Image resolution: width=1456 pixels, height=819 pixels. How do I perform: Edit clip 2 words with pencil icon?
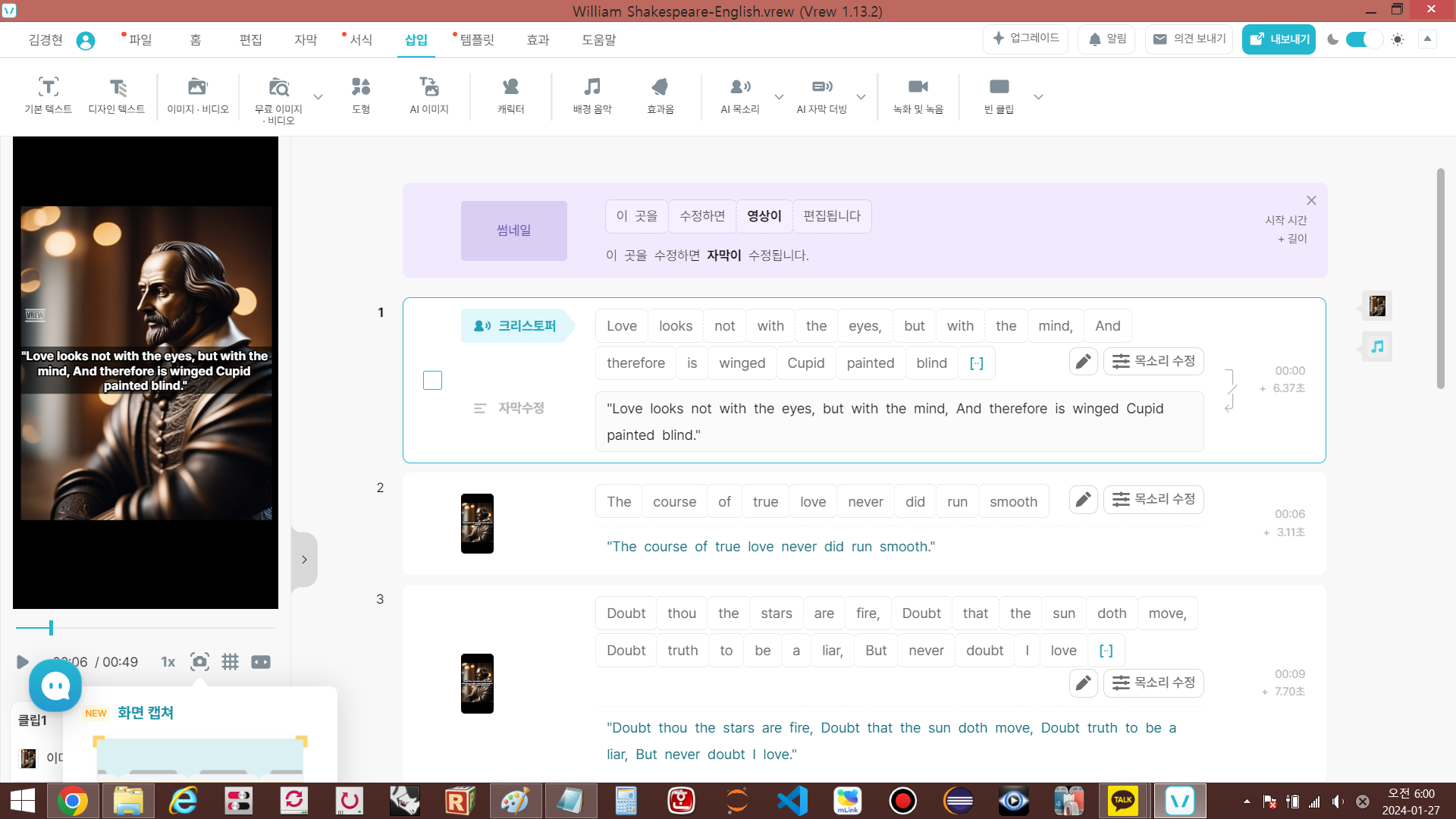tap(1084, 500)
